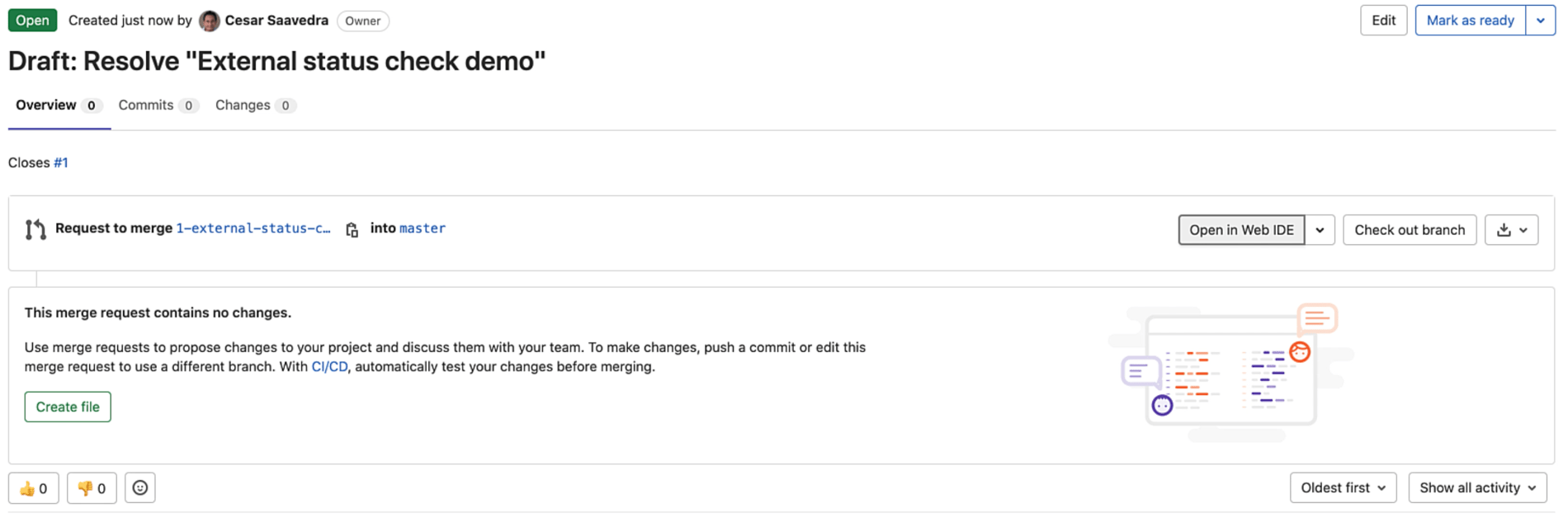Switch to the Changes tab

254,106
